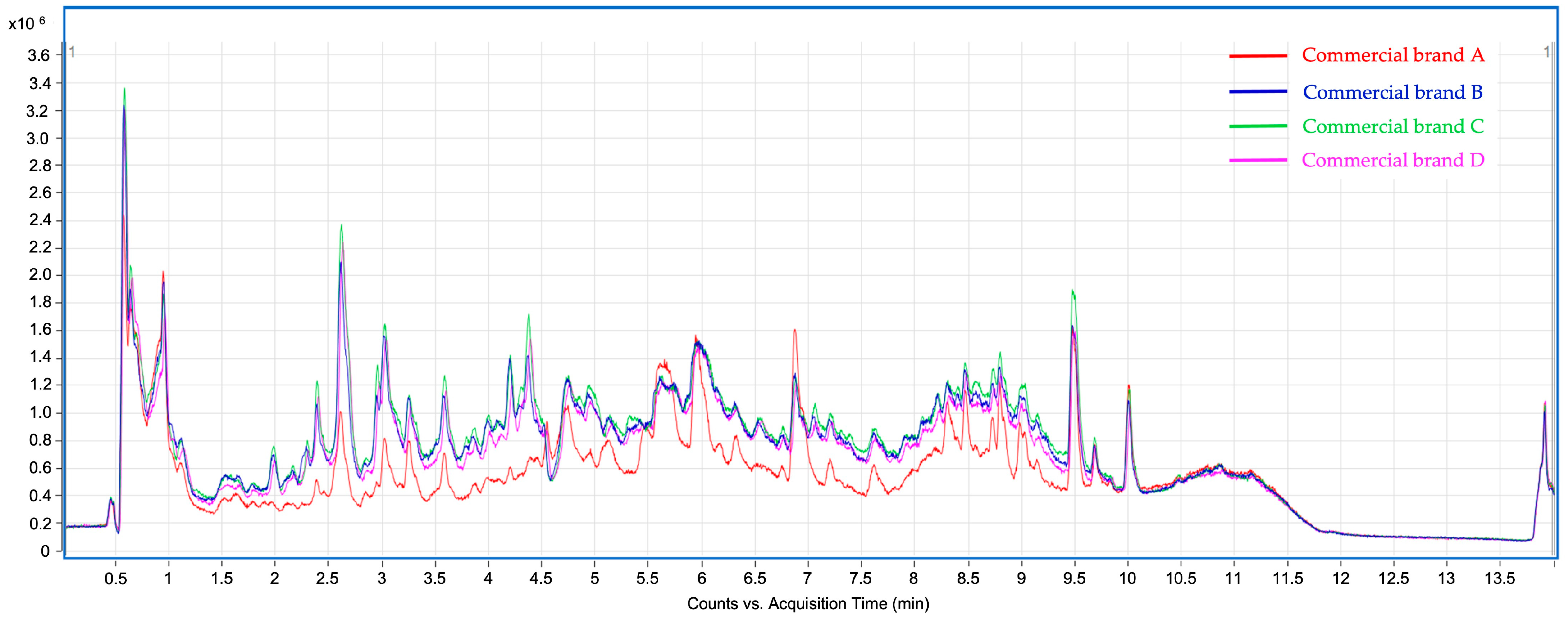Viewport: 1568px width, 622px height.
Task: Click the 0.5 tick on the x-axis
Action: pyautogui.click(x=115, y=578)
